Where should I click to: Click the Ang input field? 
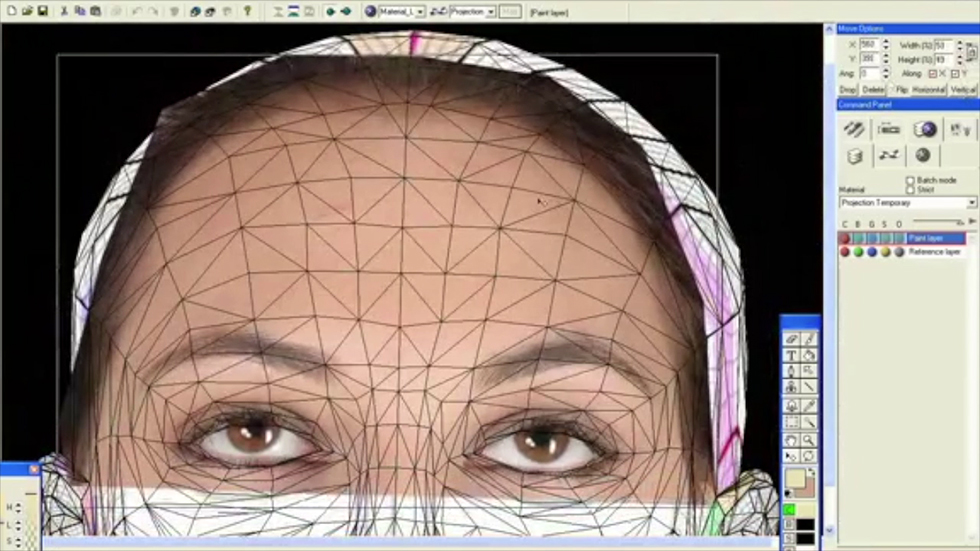(869, 74)
